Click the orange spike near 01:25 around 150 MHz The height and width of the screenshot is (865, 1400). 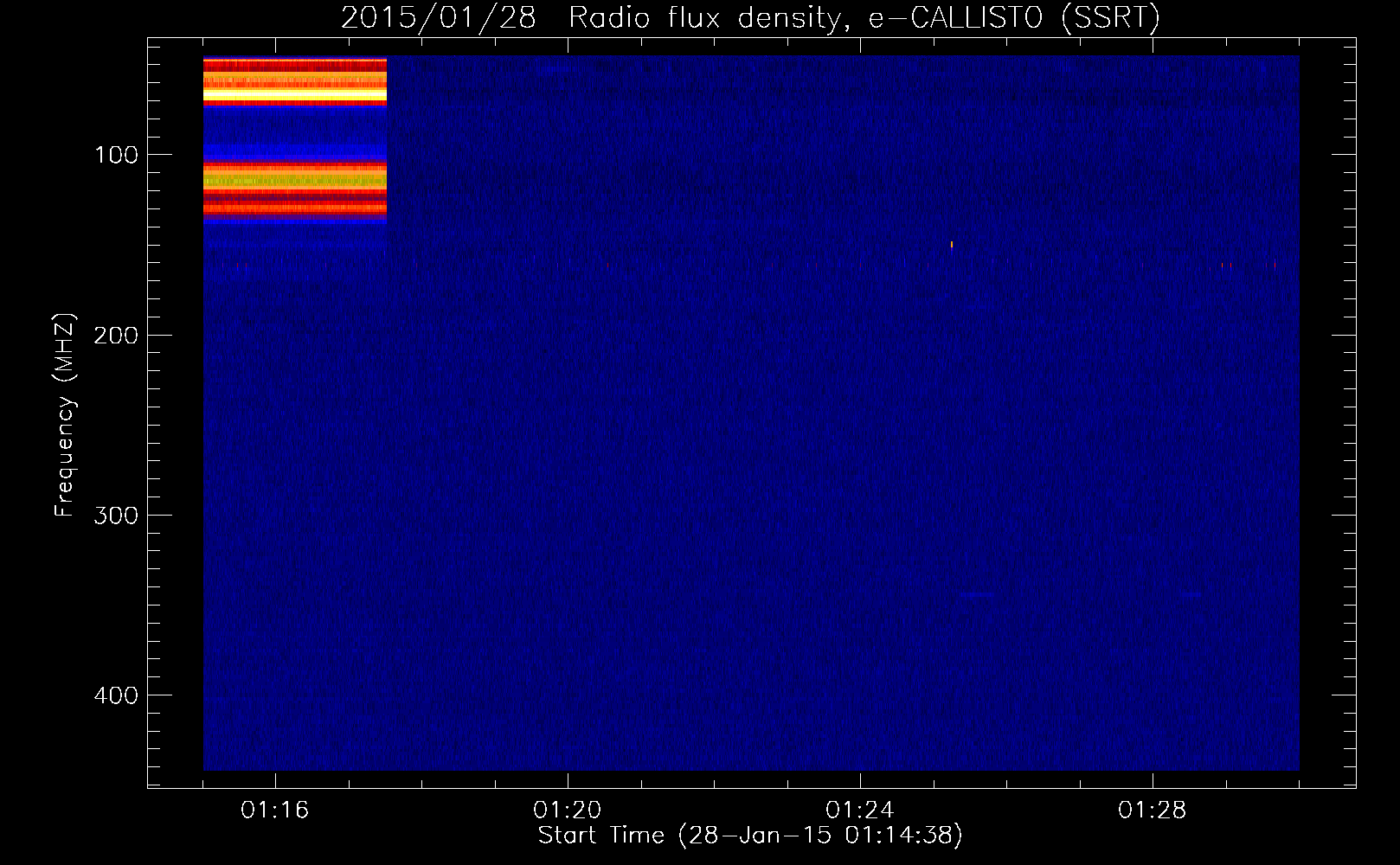click(952, 245)
